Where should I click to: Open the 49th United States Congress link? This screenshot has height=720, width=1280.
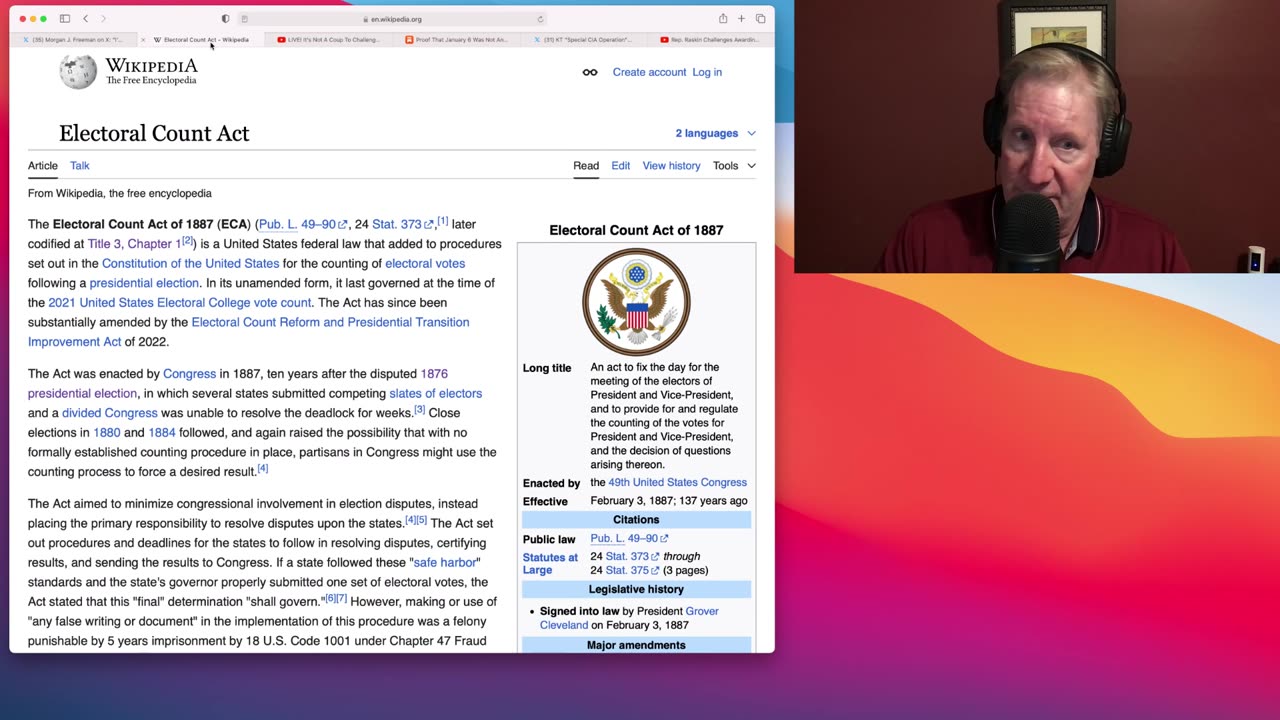click(677, 482)
